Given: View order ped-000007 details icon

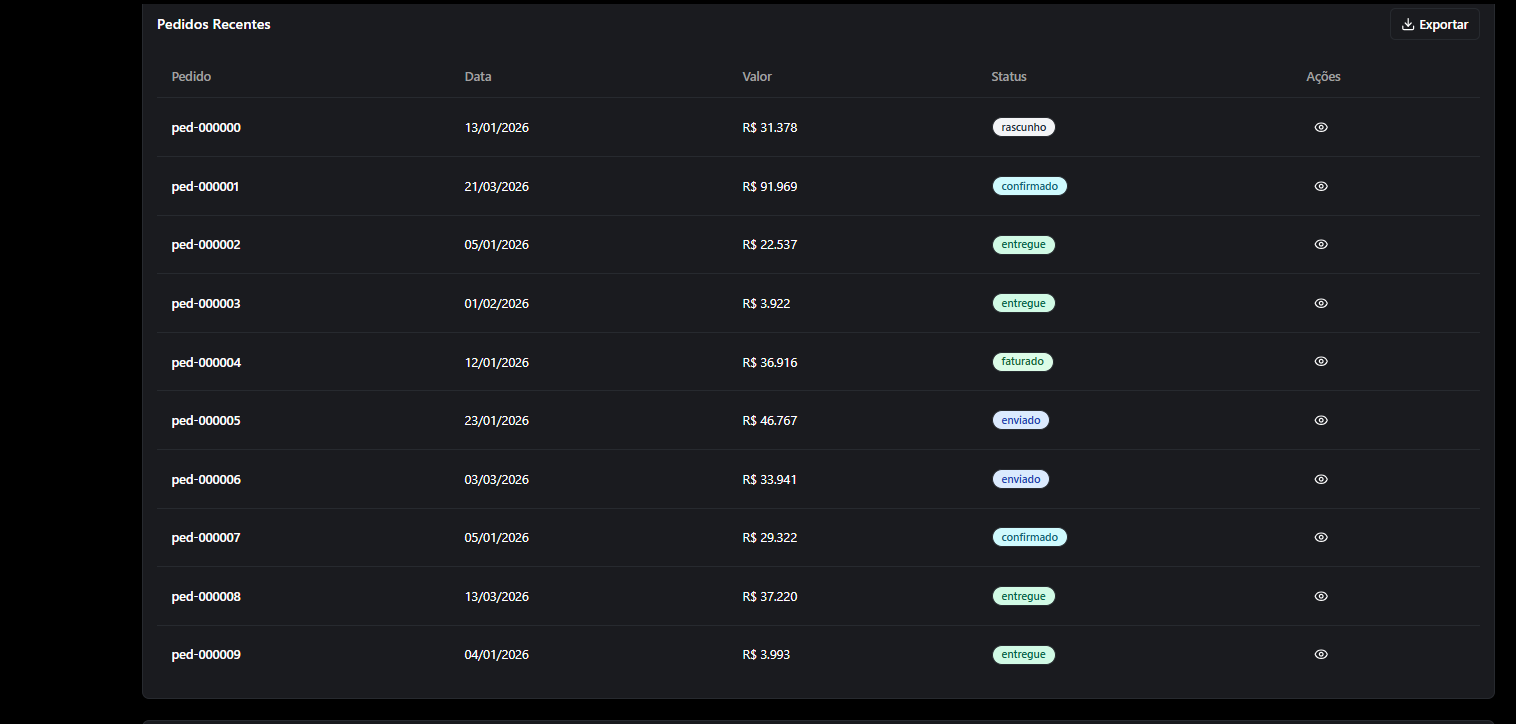Looking at the screenshot, I should tap(1321, 538).
